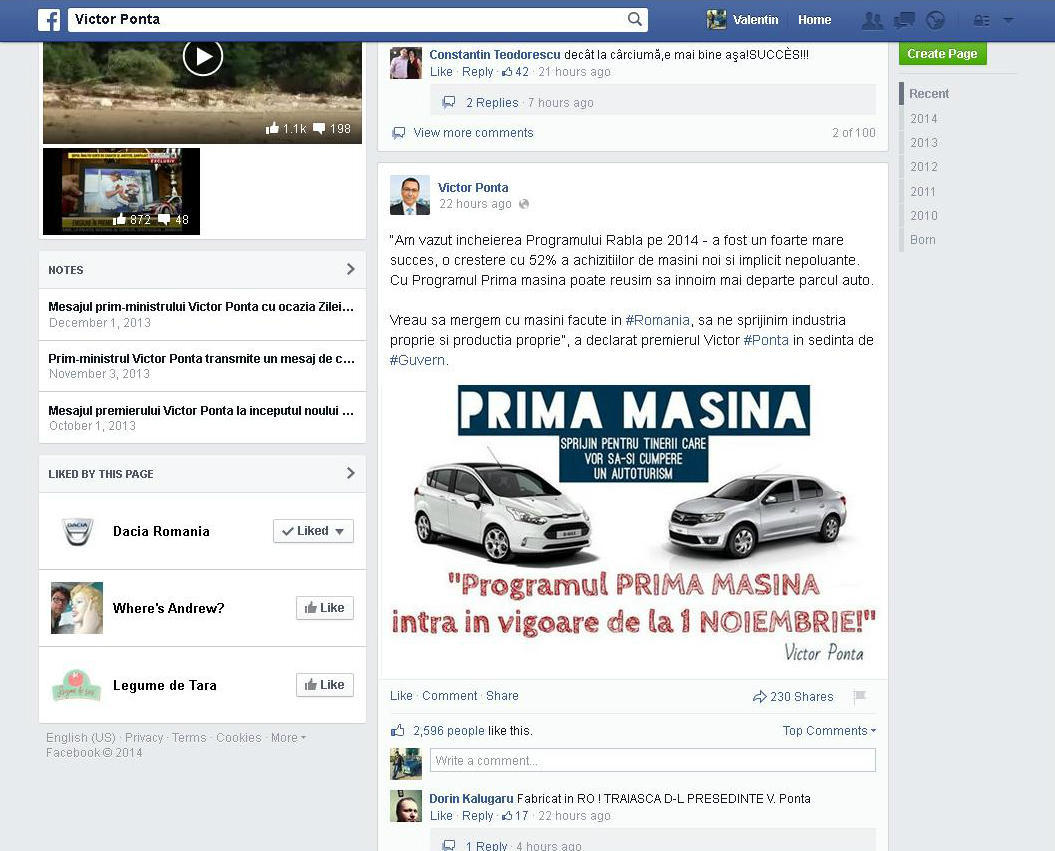
Task: Open Dacia Romania page logo
Action: [x=77, y=531]
